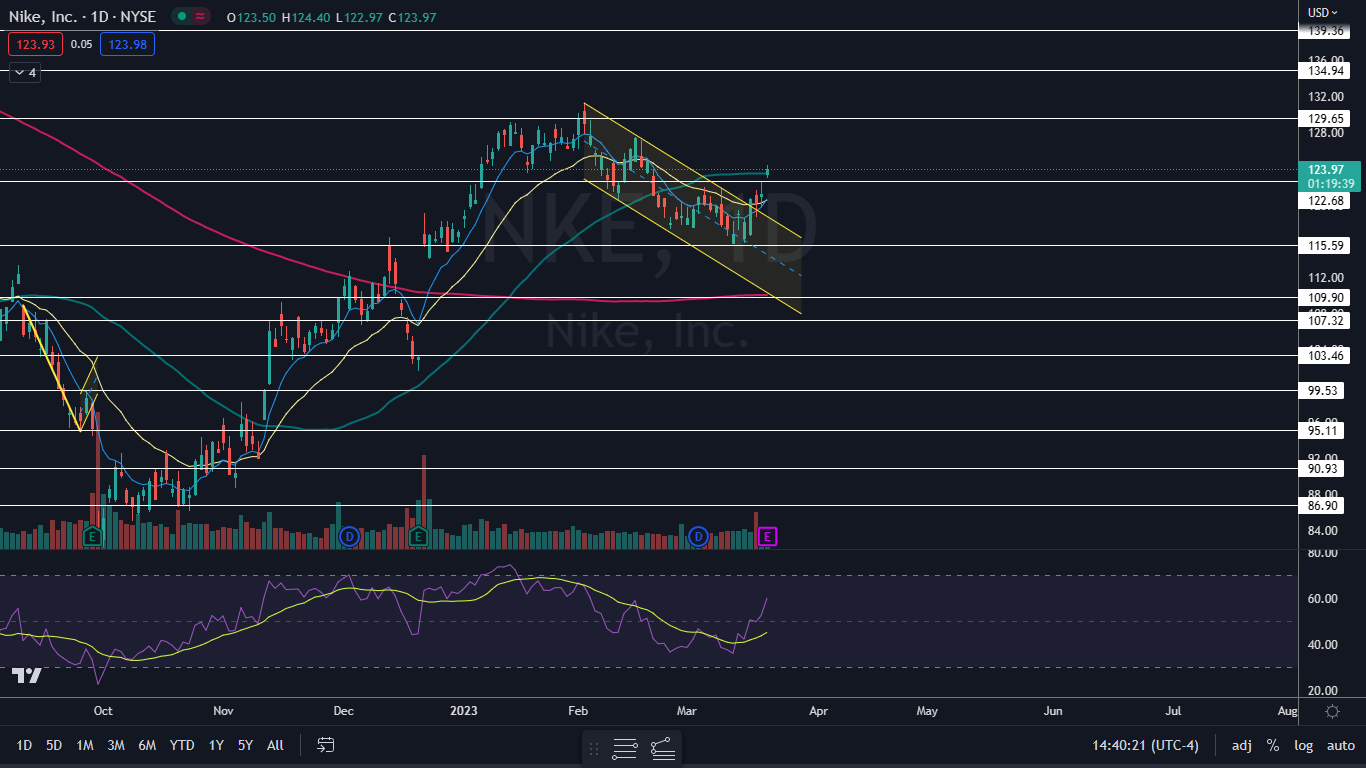
Task: Click the trend line drawing tool icon
Action: point(662,747)
